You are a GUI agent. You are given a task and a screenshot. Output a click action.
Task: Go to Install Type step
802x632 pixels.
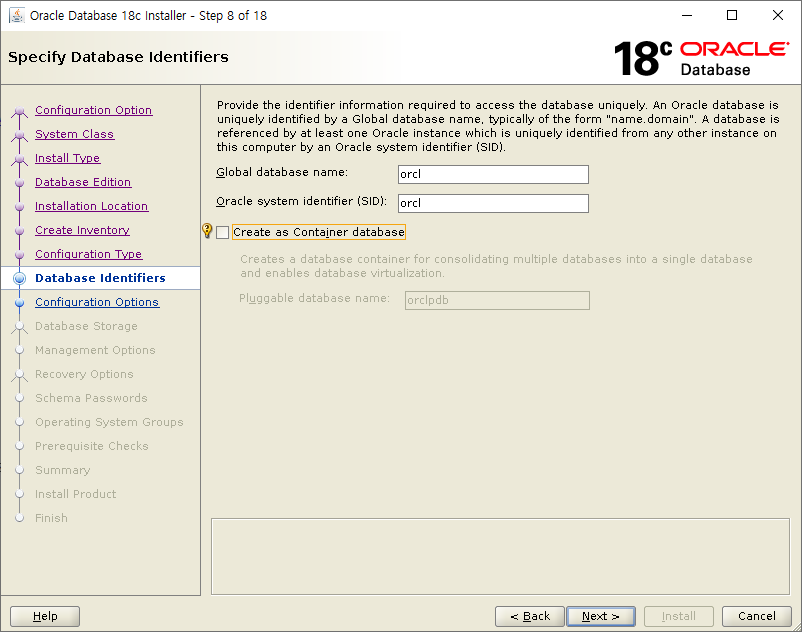(68, 158)
